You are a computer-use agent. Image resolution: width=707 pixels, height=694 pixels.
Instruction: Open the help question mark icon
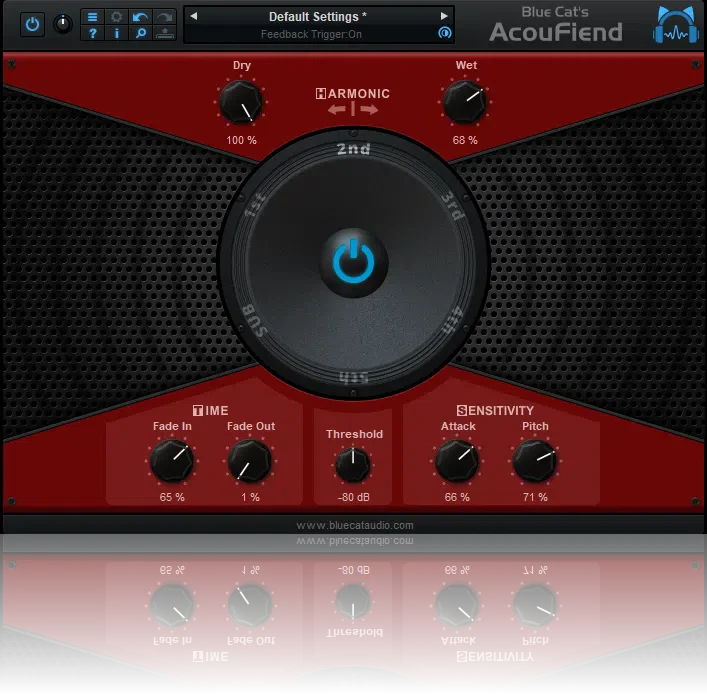[92, 33]
